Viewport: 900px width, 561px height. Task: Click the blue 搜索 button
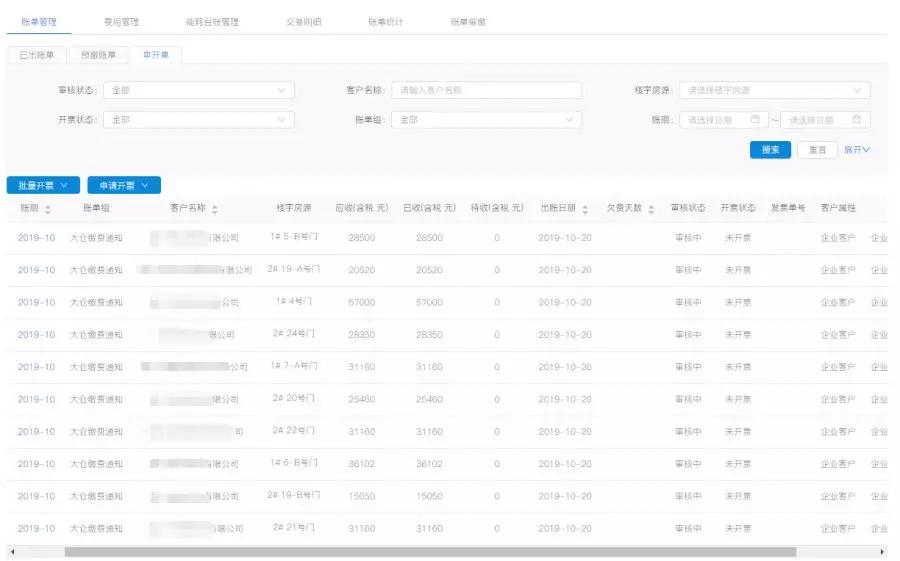(x=770, y=149)
